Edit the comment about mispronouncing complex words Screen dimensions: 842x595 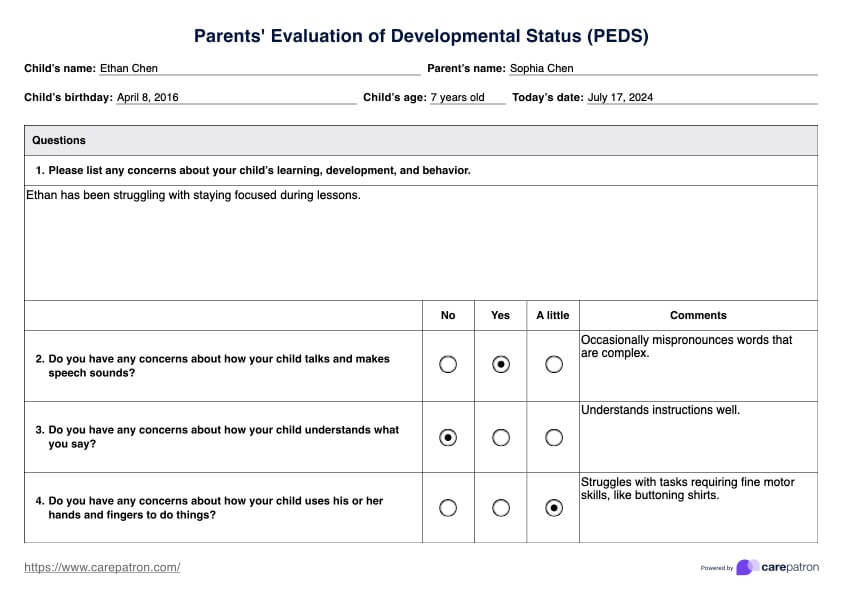coord(698,366)
